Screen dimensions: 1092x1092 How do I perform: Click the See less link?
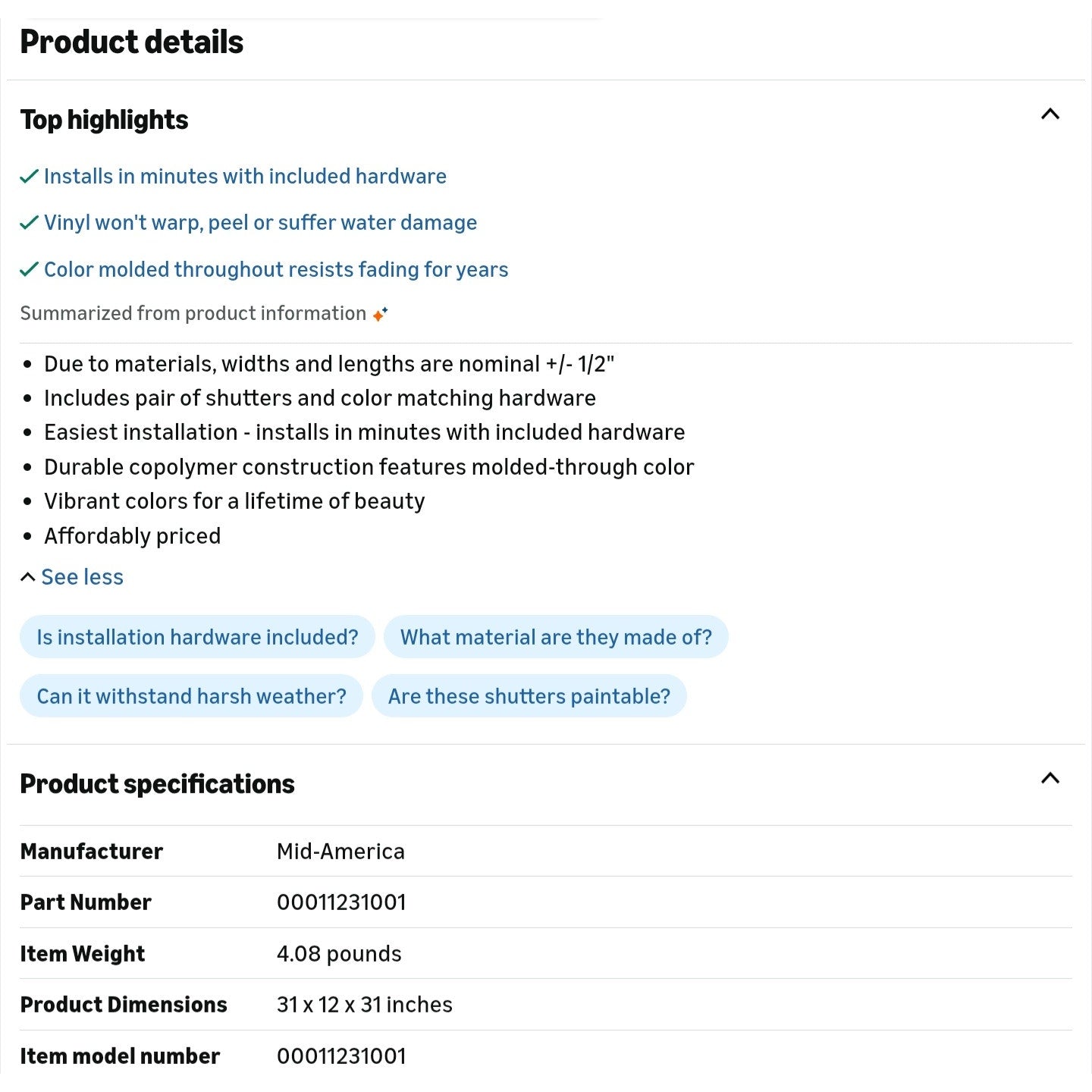pos(82,577)
